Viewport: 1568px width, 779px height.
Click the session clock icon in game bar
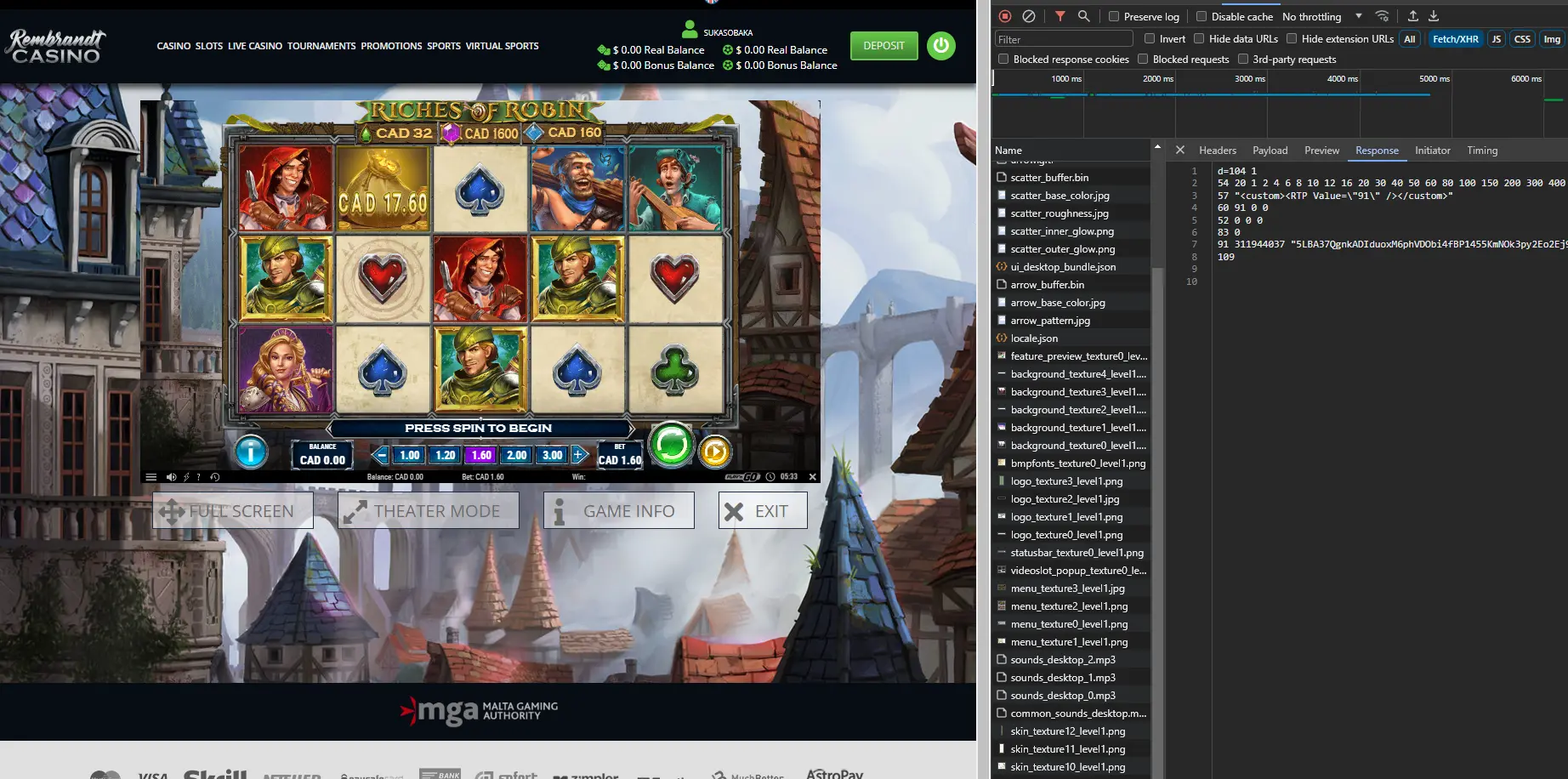(x=770, y=477)
